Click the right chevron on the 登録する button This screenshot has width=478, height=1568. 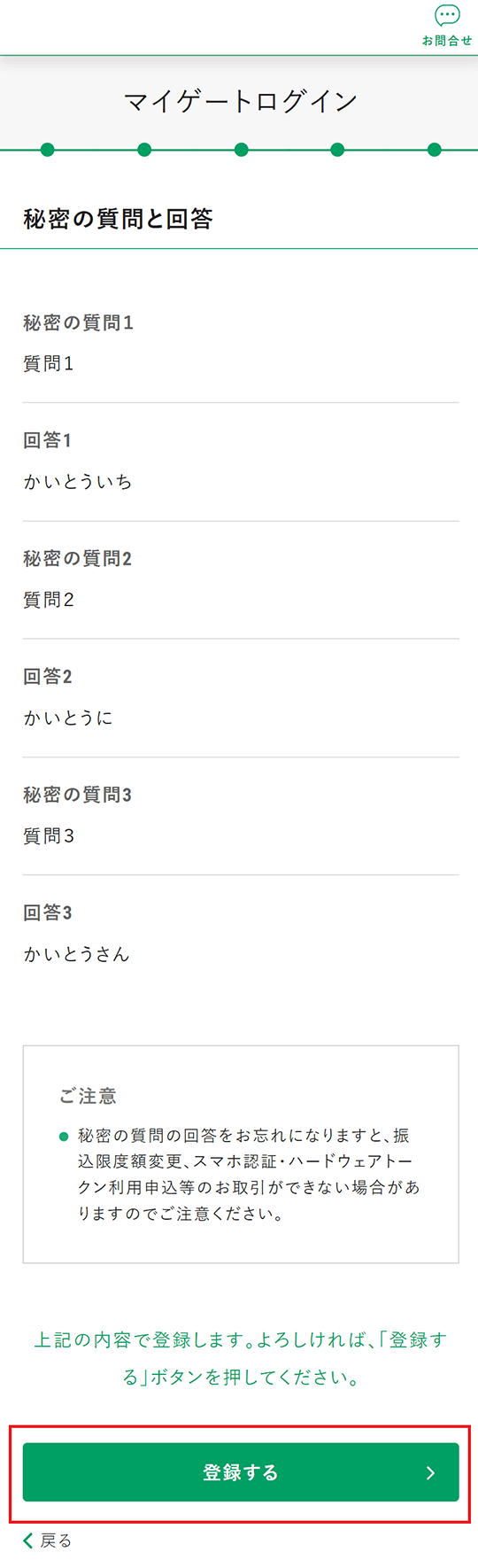430,1472
